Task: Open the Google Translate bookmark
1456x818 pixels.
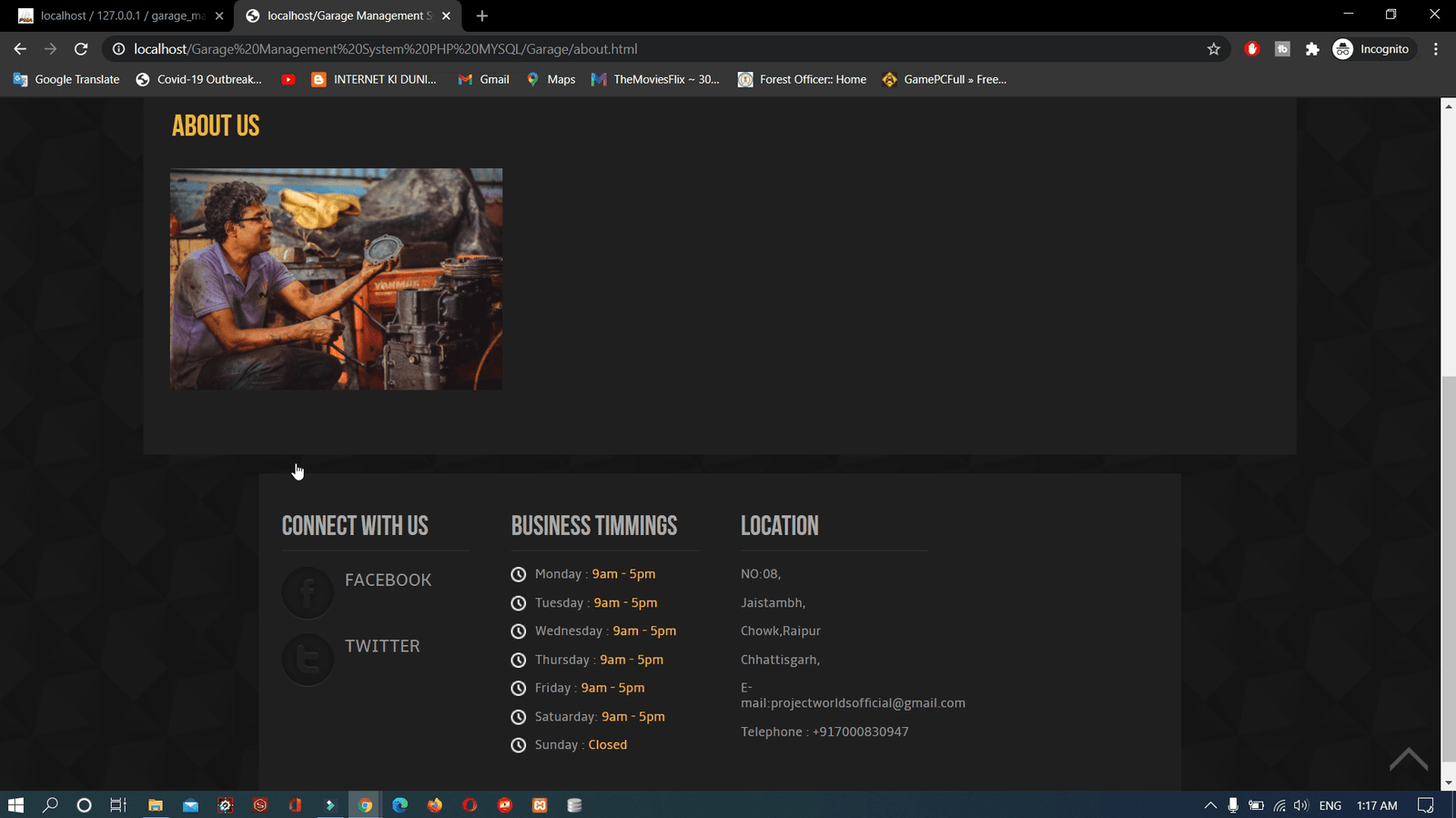Action: [66, 79]
